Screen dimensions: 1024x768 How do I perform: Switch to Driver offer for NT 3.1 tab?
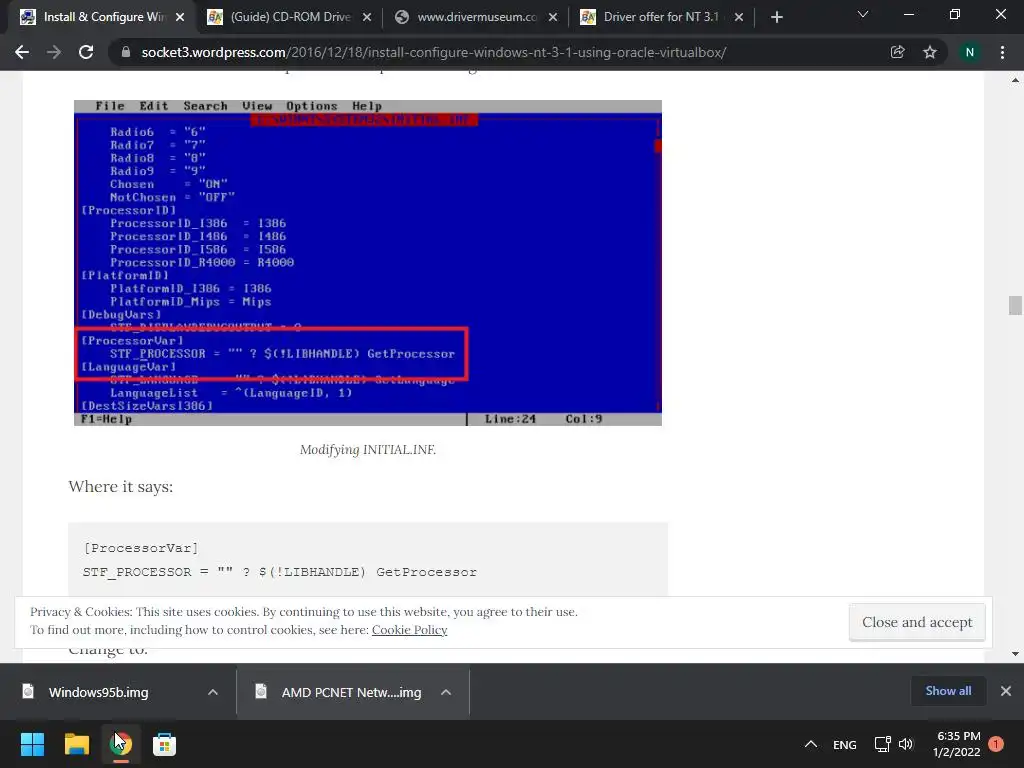[661, 17]
